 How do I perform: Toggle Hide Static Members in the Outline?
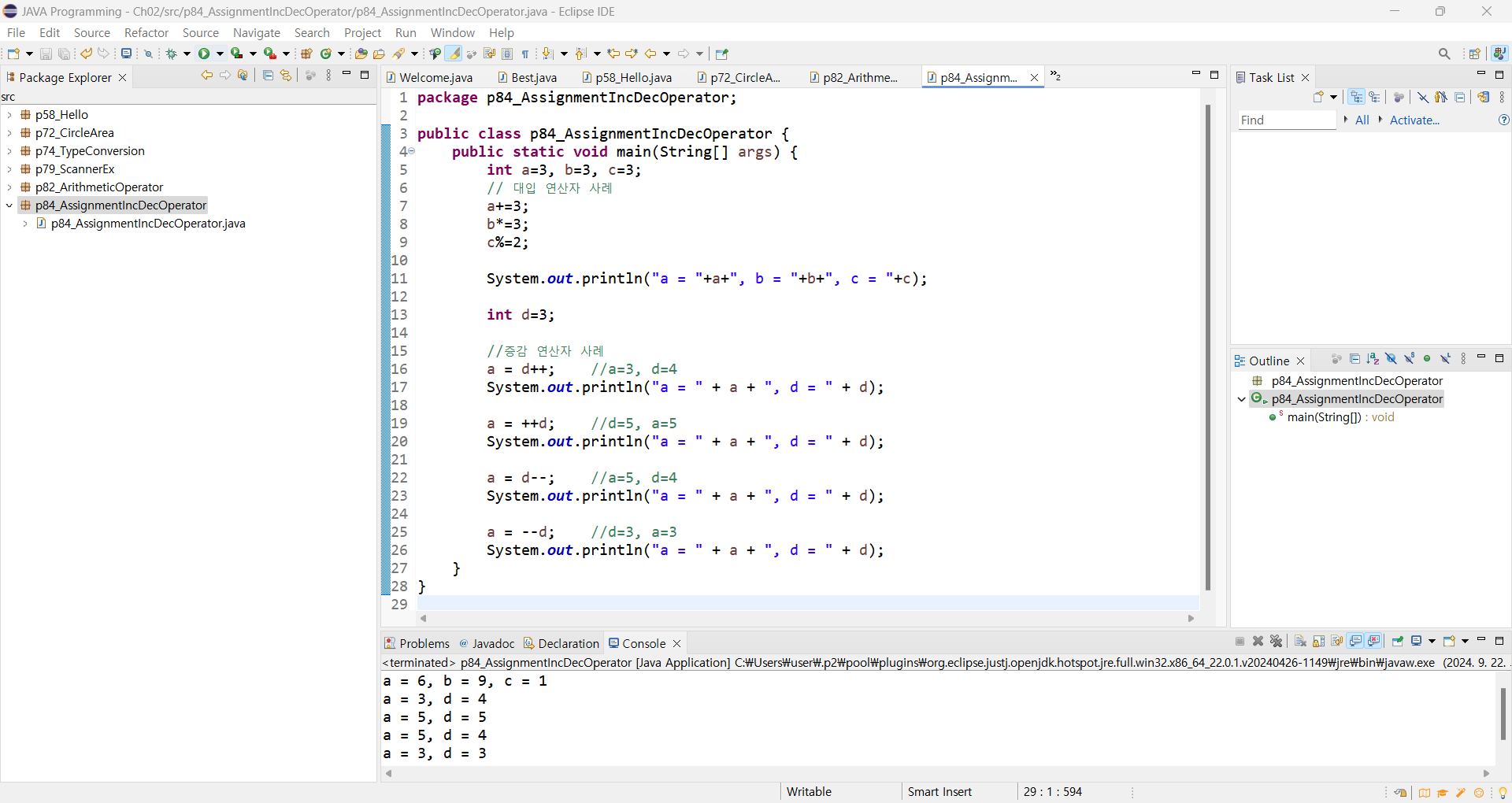point(1409,359)
